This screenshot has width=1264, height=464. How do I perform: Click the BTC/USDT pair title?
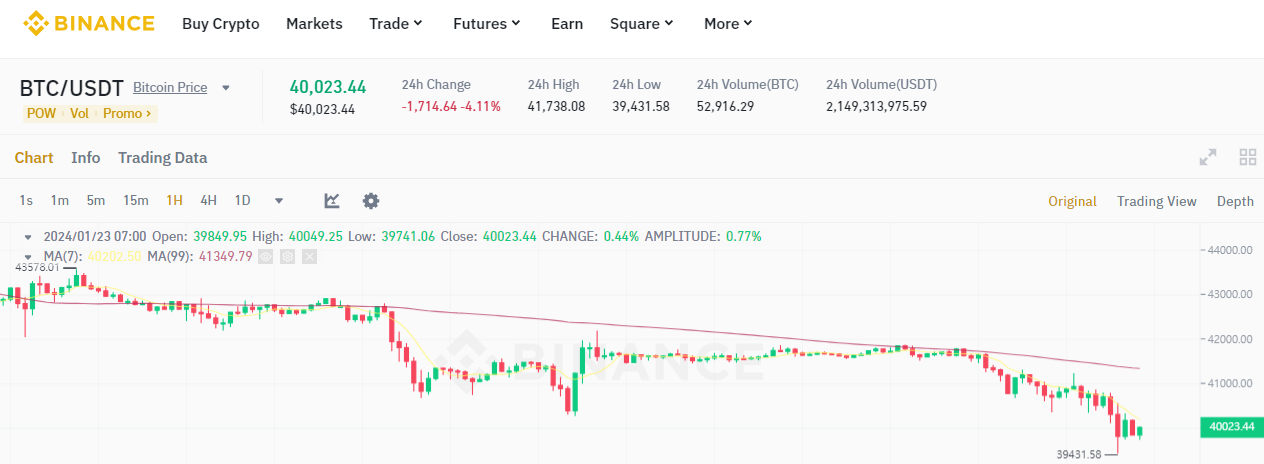pyautogui.click(x=71, y=88)
